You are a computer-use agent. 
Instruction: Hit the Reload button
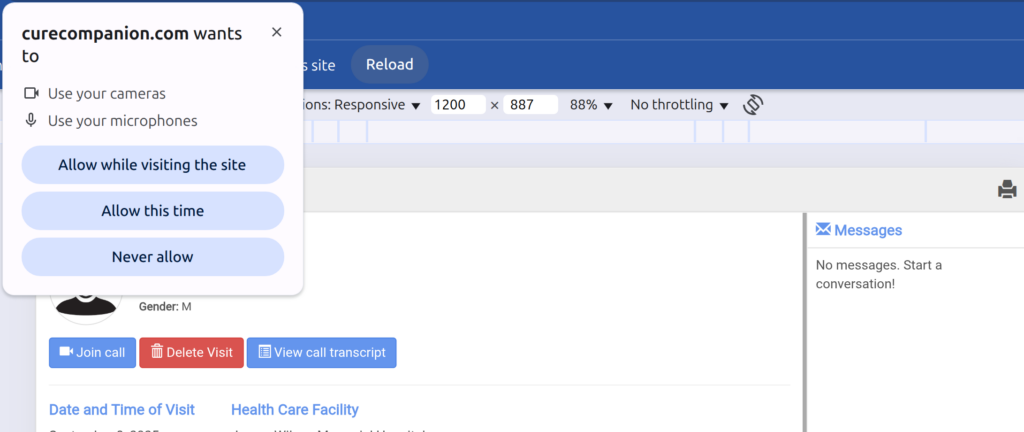click(389, 65)
